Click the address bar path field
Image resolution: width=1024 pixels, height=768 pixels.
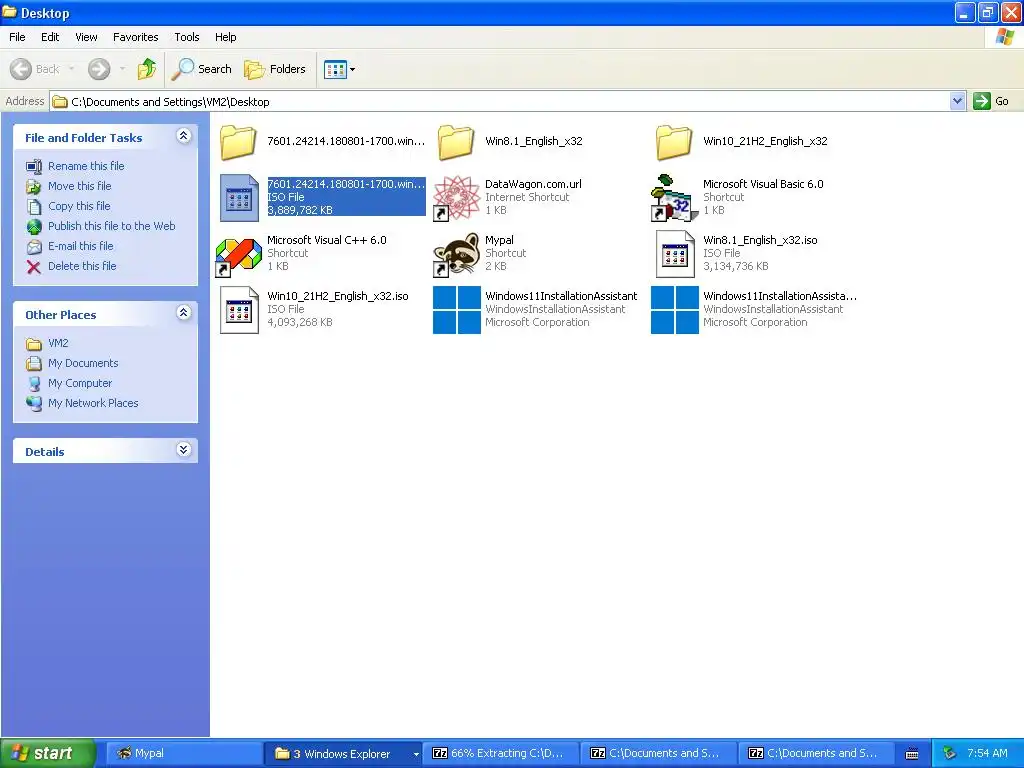click(500, 101)
